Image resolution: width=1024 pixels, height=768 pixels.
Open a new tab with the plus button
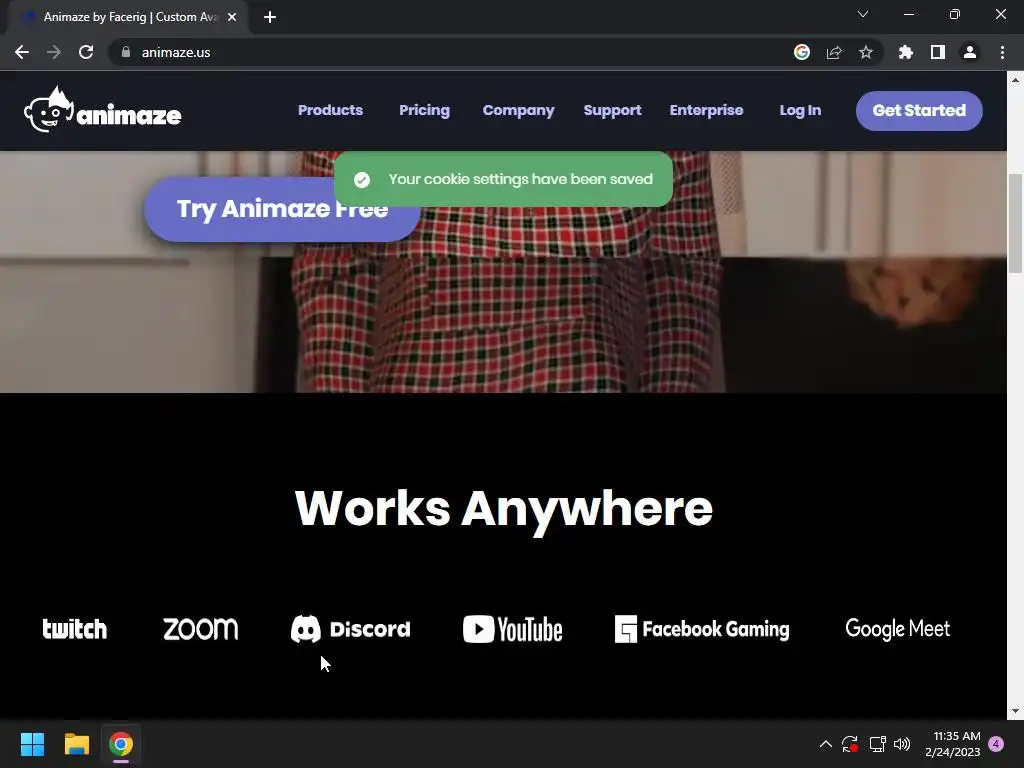(x=270, y=17)
